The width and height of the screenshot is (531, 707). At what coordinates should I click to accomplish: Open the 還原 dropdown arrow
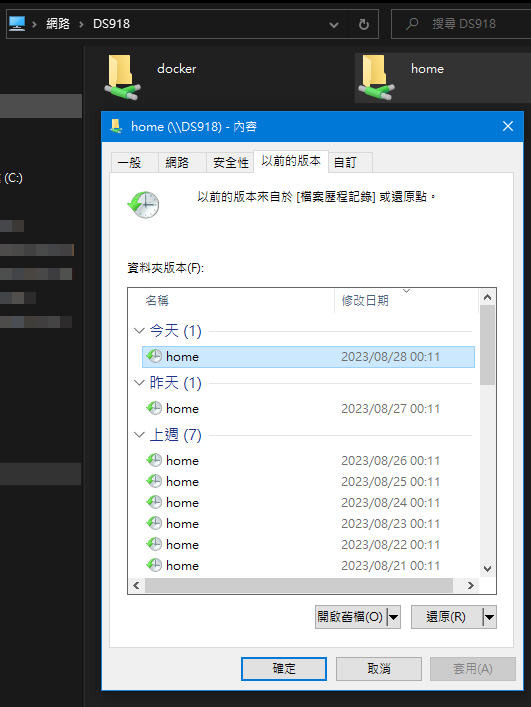coord(490,617)
